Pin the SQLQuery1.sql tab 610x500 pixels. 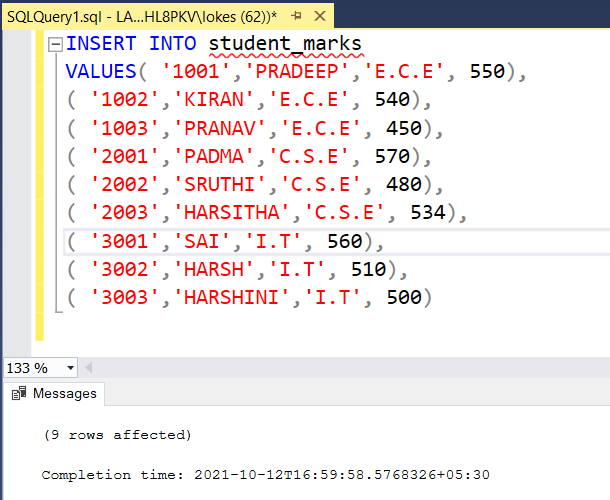click(x=296, y=16)
